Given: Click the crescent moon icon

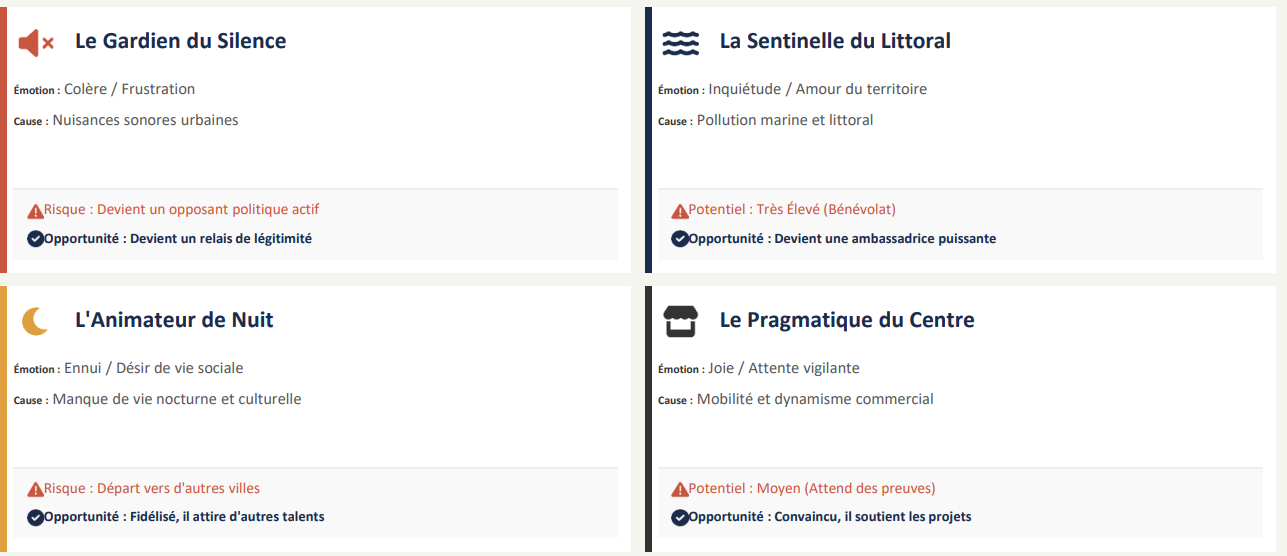Looking at the screenshot, I should [x=36, y=321].
